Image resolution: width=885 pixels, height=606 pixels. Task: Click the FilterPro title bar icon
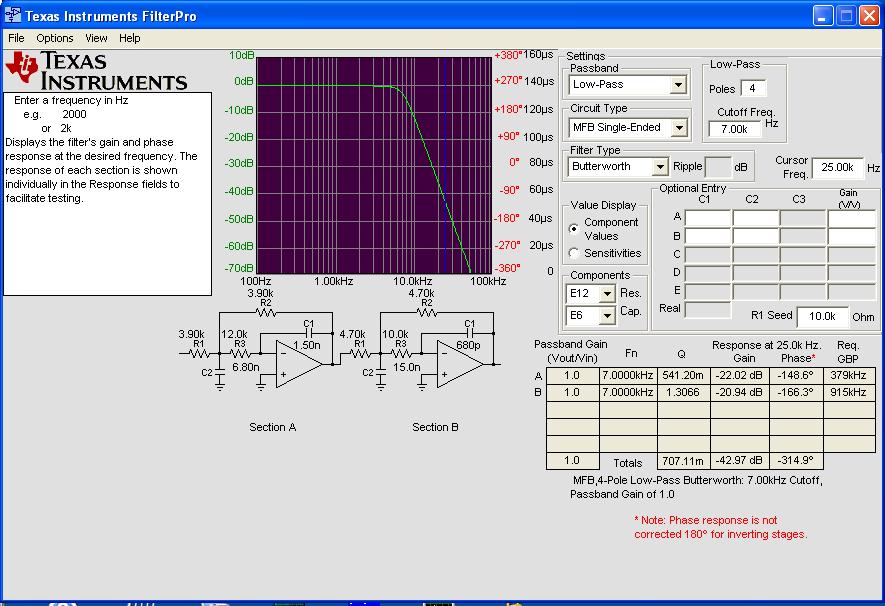click(13, 16)
